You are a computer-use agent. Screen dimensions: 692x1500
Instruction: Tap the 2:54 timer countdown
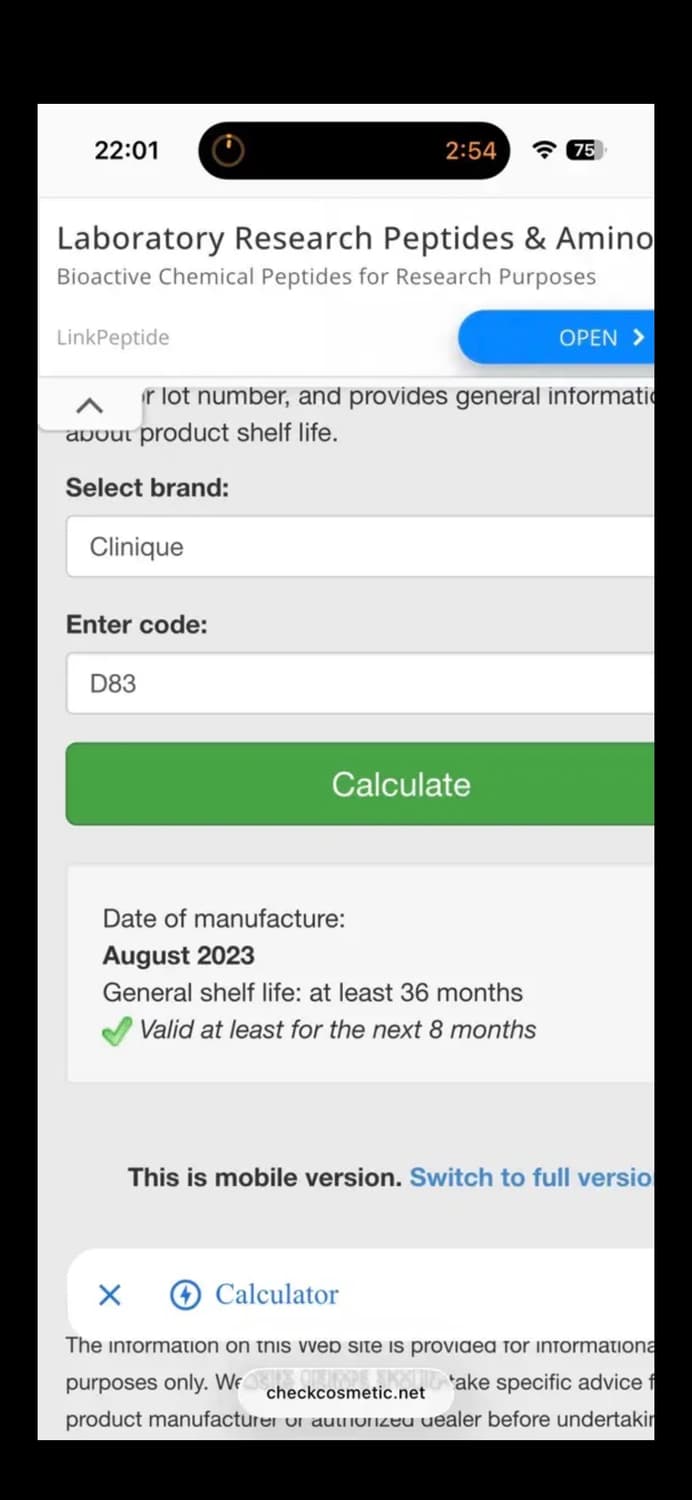click(x=470, y=151)
